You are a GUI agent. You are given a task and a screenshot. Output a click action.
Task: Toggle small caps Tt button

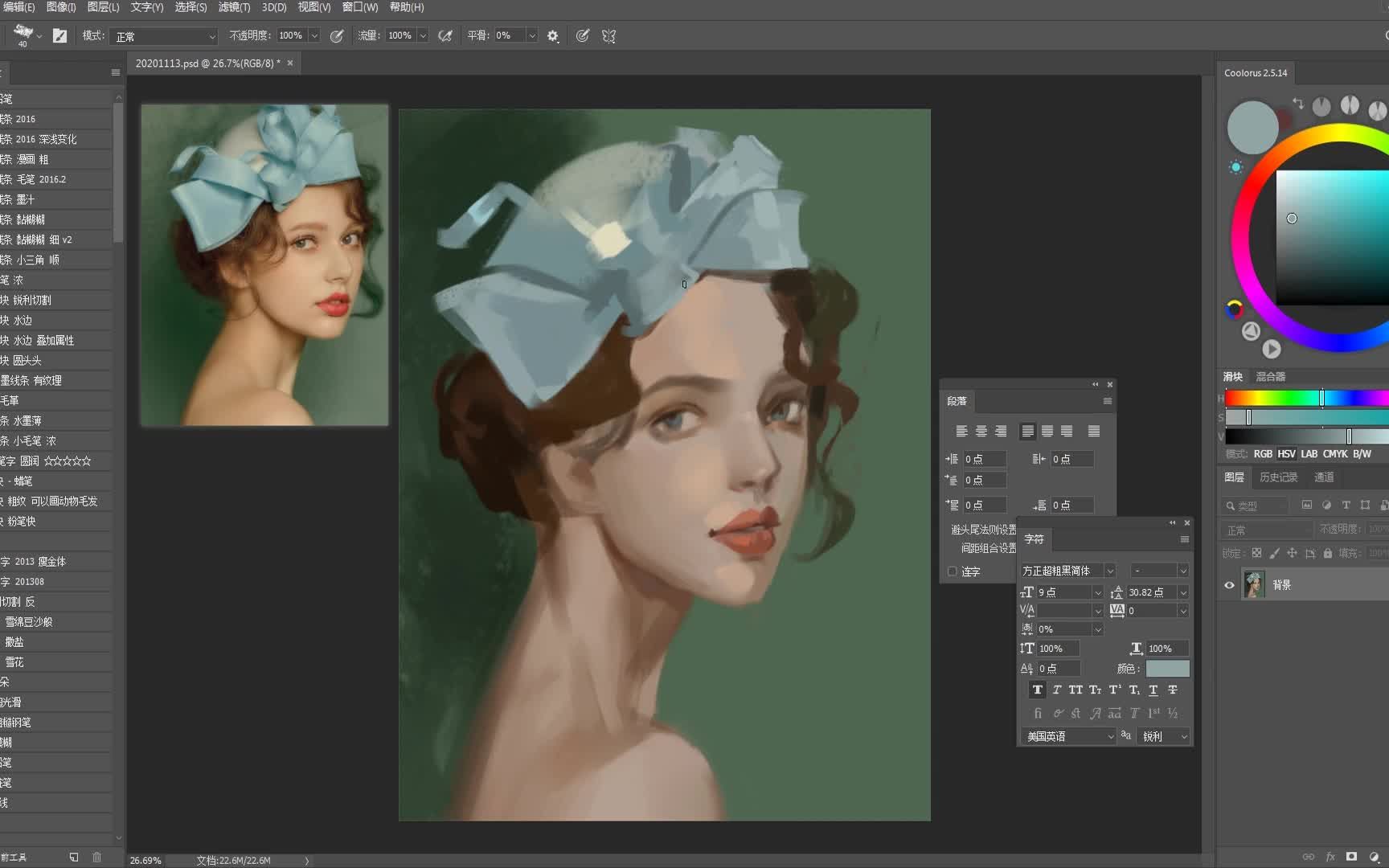pos(1095,690)
